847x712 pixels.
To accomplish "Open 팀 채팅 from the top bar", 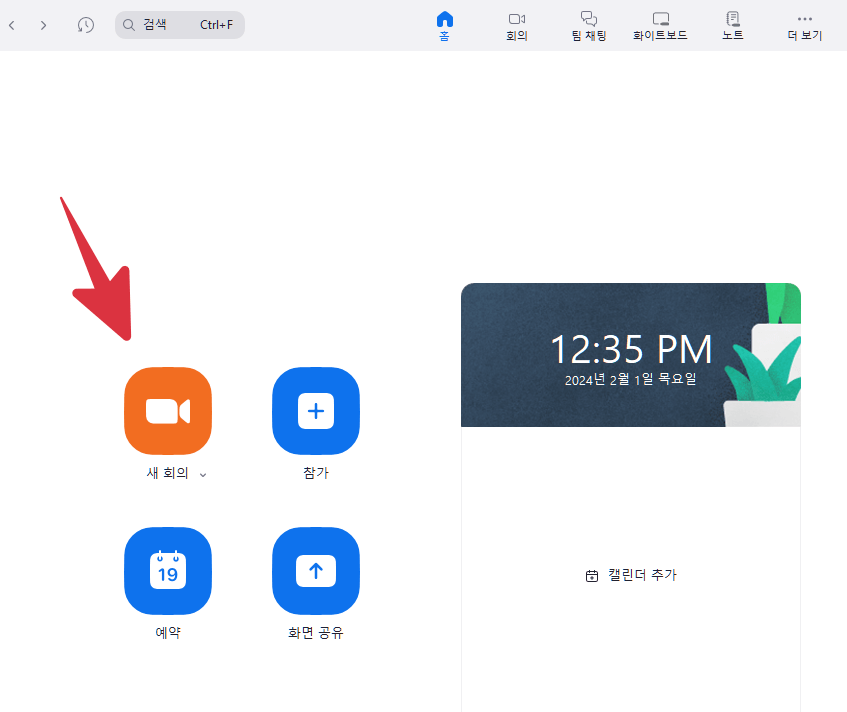I will (588, 25).
